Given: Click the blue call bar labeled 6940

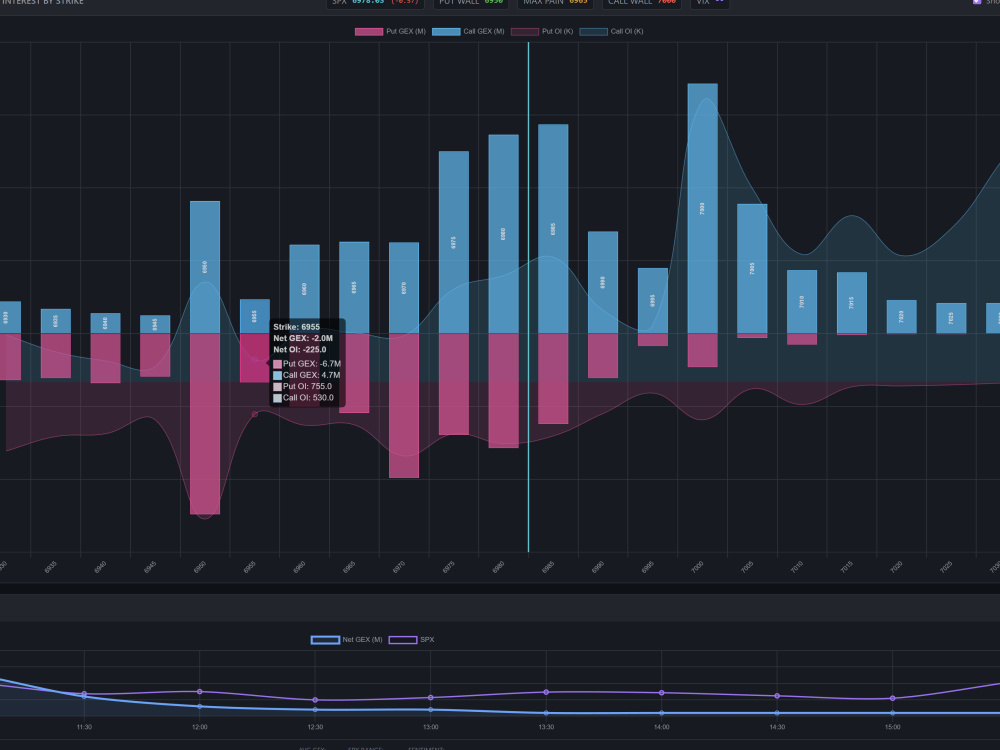Looking at the screenshot, I should click(x=105, y=323).
